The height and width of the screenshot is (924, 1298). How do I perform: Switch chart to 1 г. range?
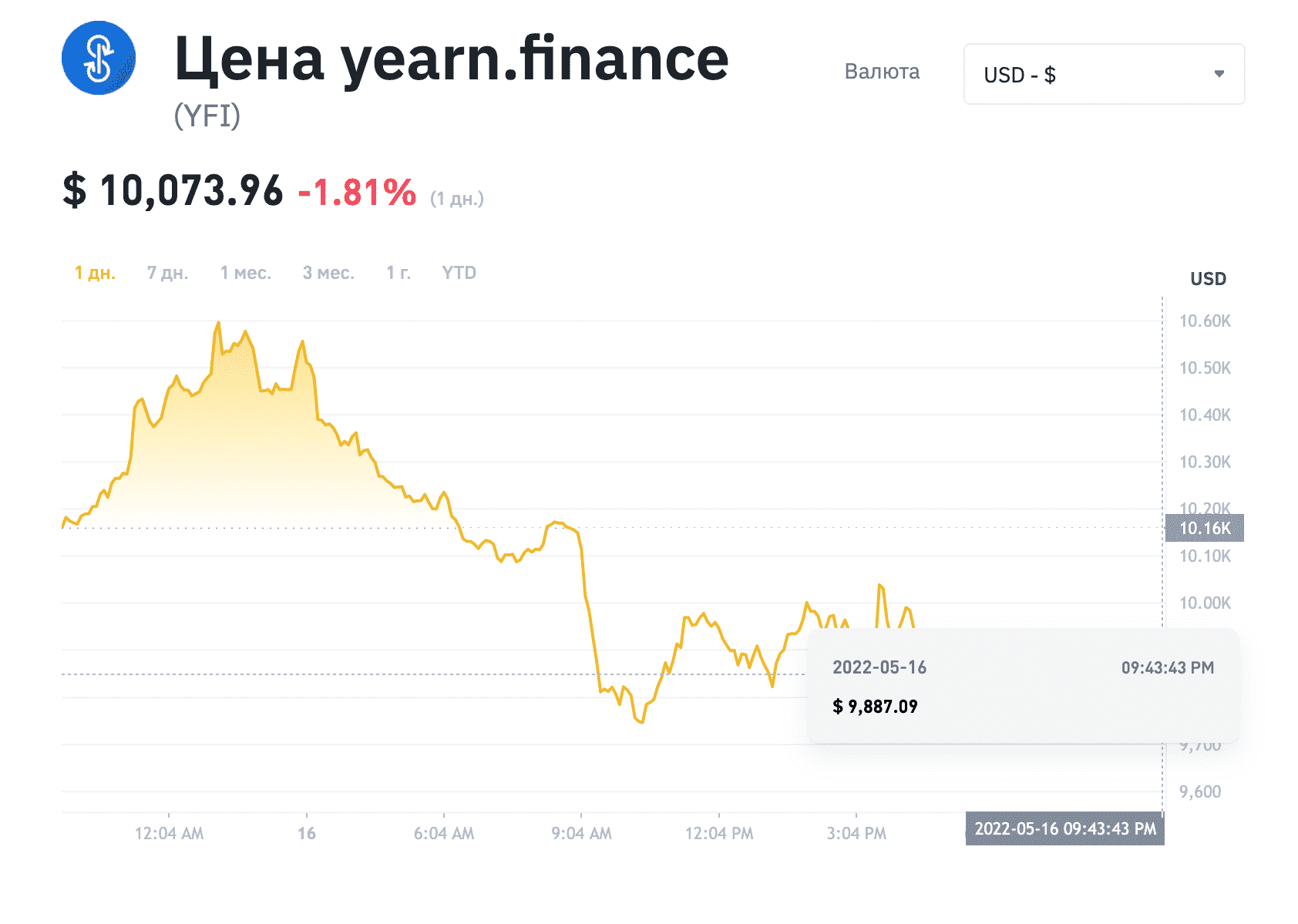pyautogui.click(x=398, y=273)
